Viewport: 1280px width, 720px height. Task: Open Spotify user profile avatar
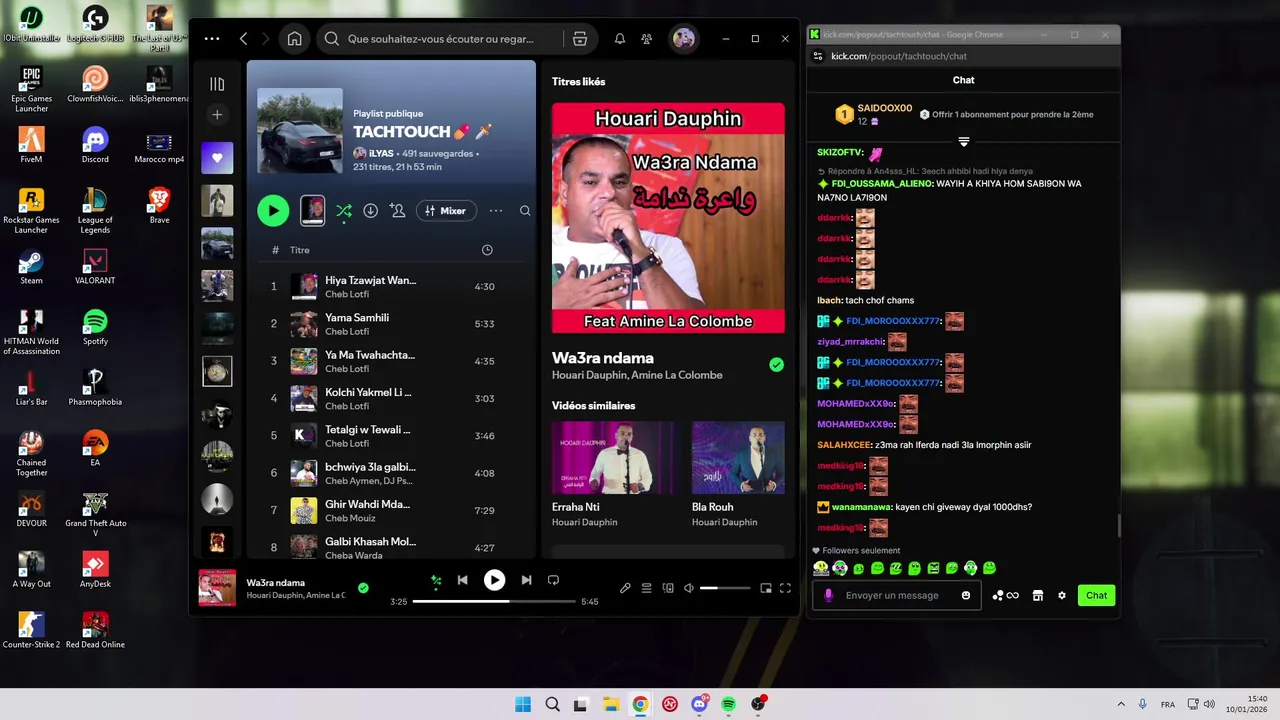pos(684,39)
